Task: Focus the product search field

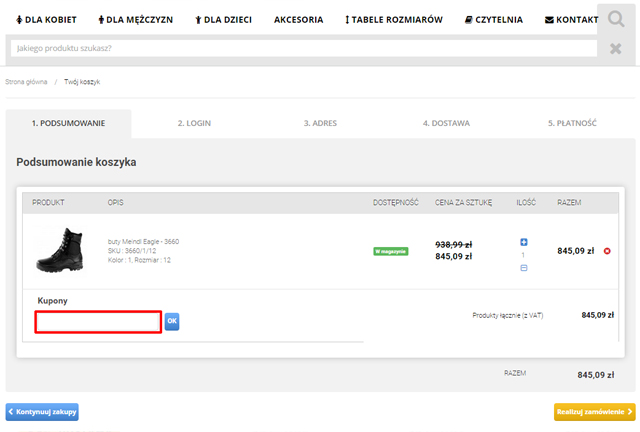Action: 304,48
